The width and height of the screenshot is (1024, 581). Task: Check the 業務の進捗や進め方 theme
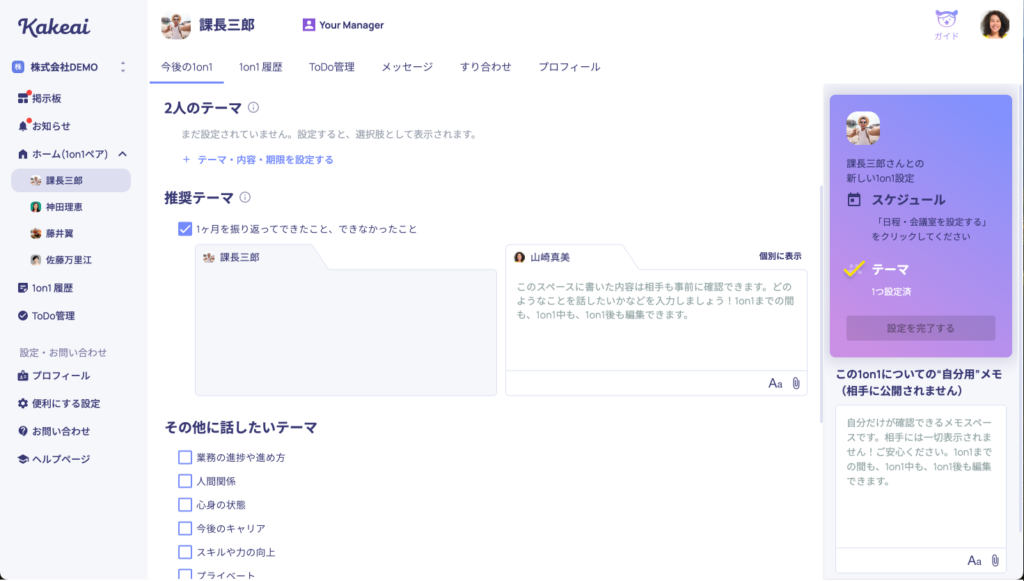coord(185,458)
